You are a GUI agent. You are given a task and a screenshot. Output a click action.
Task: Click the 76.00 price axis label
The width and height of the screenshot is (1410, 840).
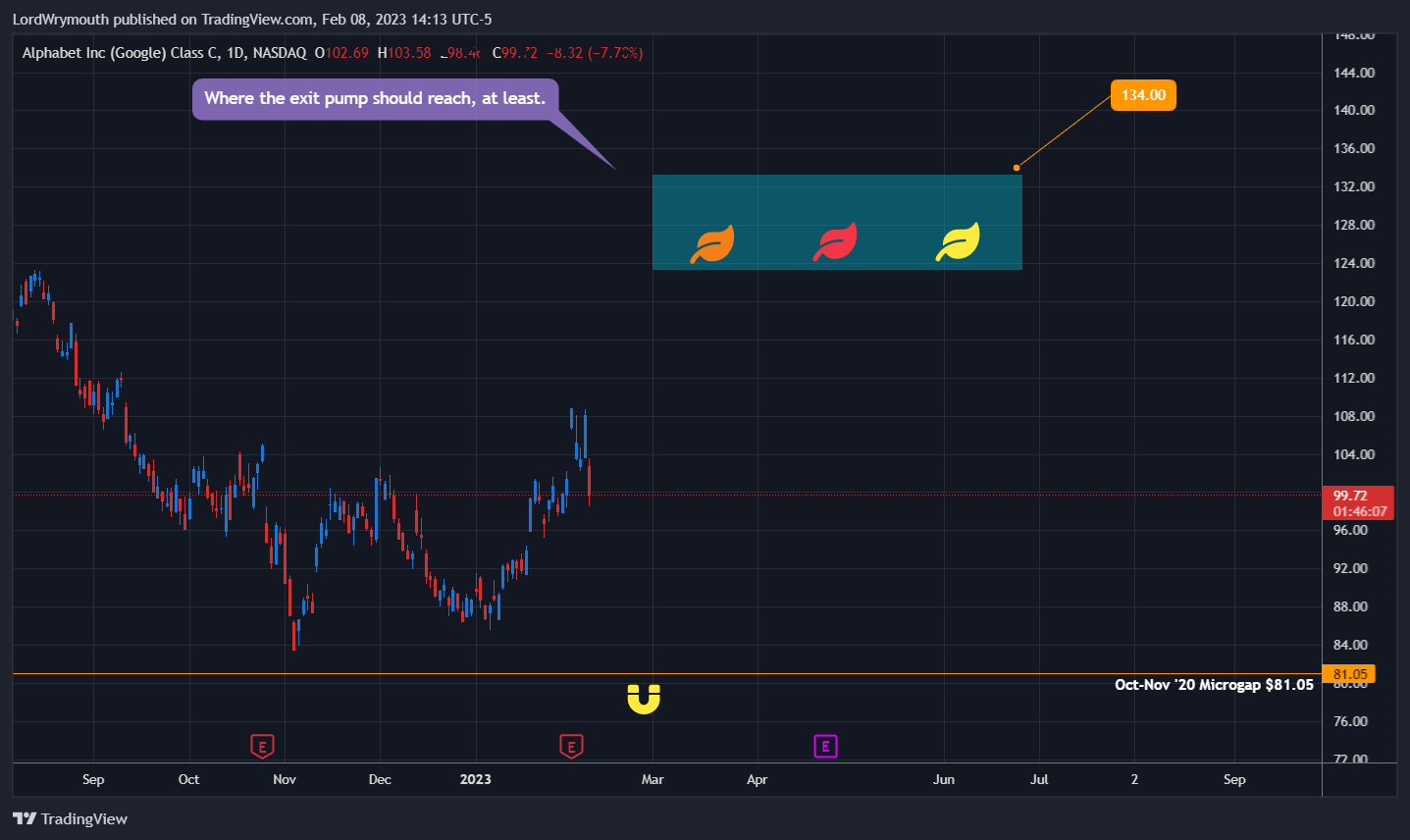coord(1350,721)
